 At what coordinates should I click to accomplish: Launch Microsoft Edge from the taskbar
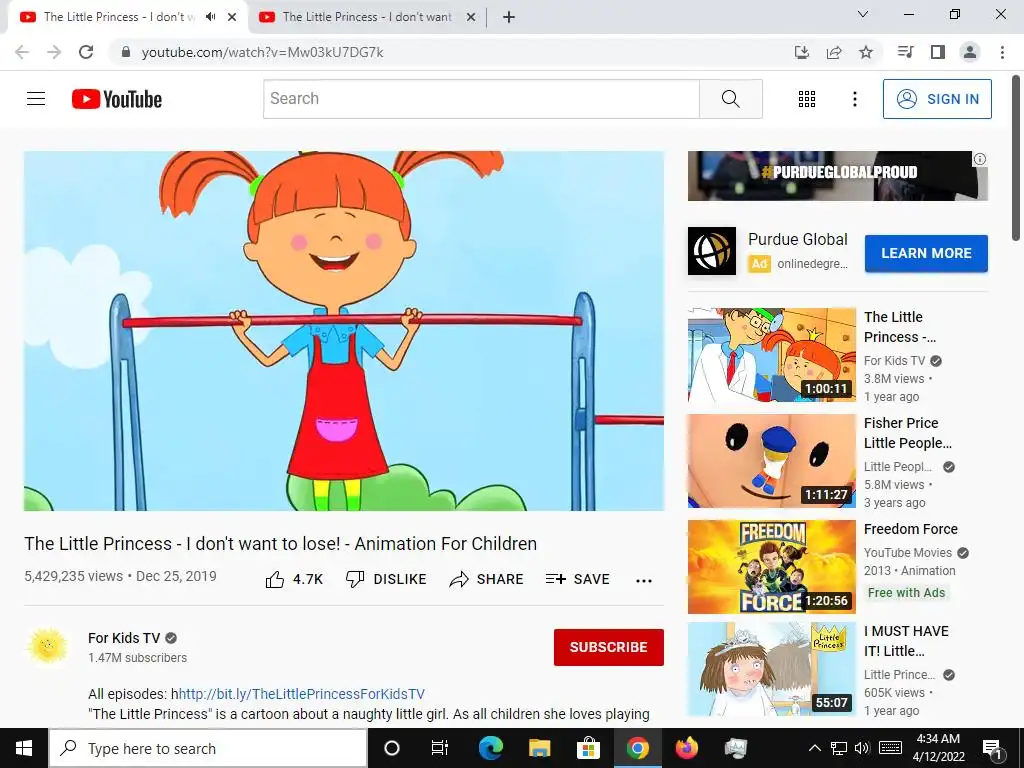tap(490, 748)
